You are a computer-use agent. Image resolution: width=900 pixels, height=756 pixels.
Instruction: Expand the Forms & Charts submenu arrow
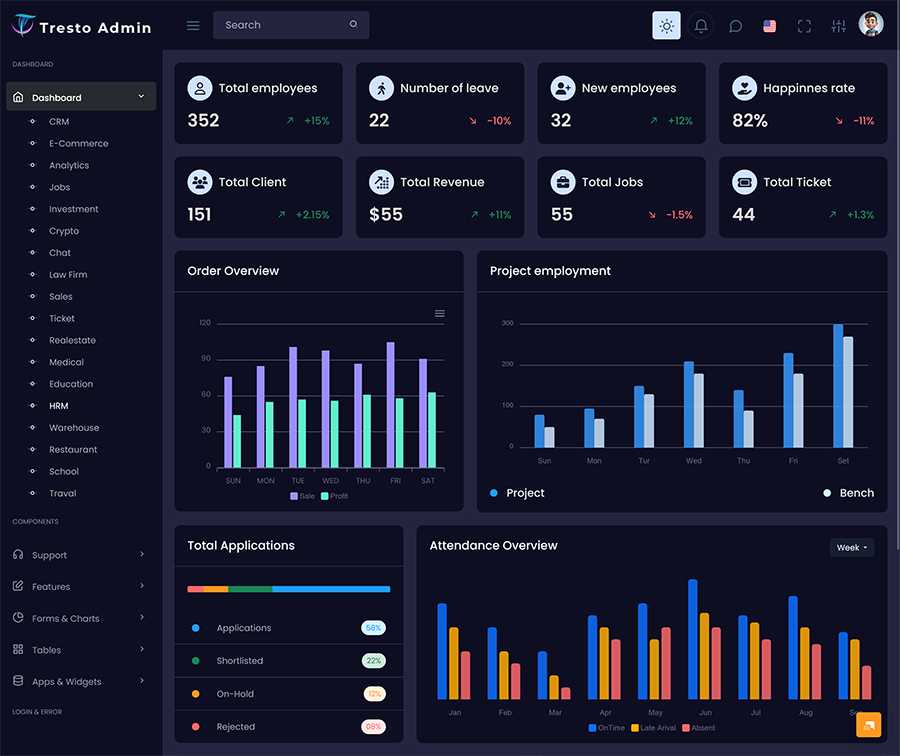pos(142,617)
